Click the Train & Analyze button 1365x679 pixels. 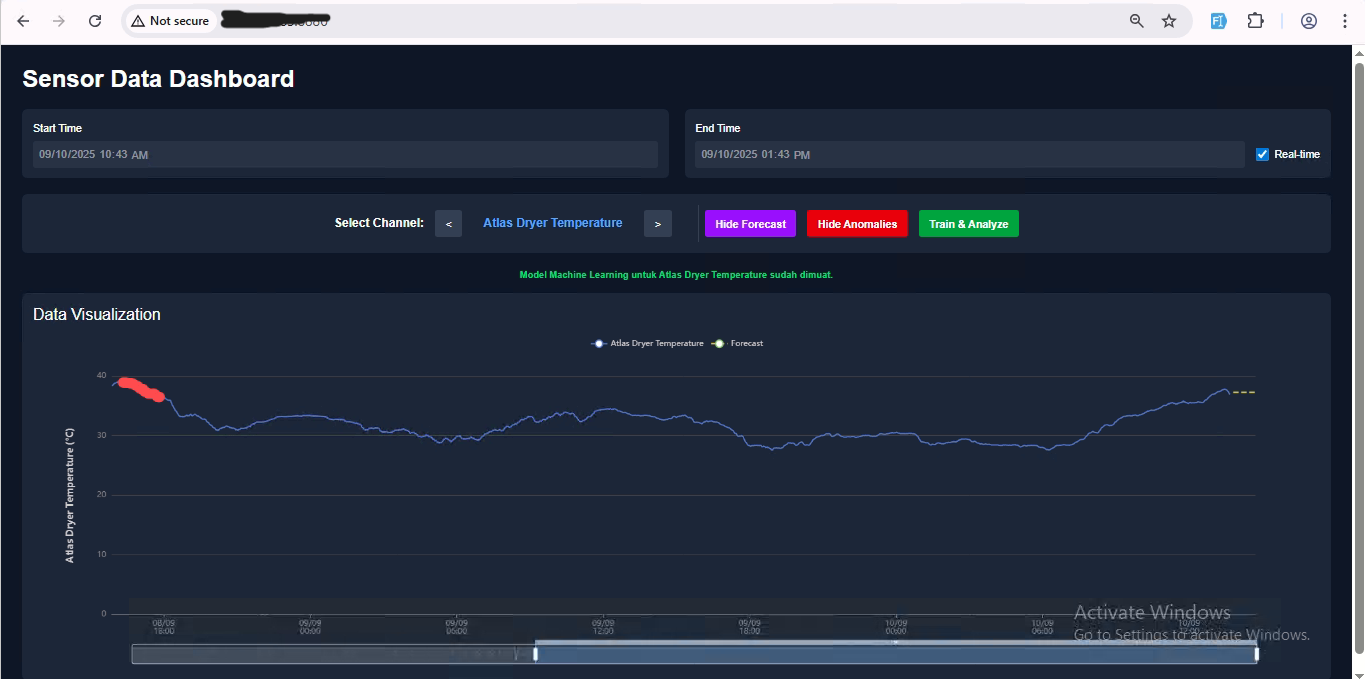click(969, 224)
